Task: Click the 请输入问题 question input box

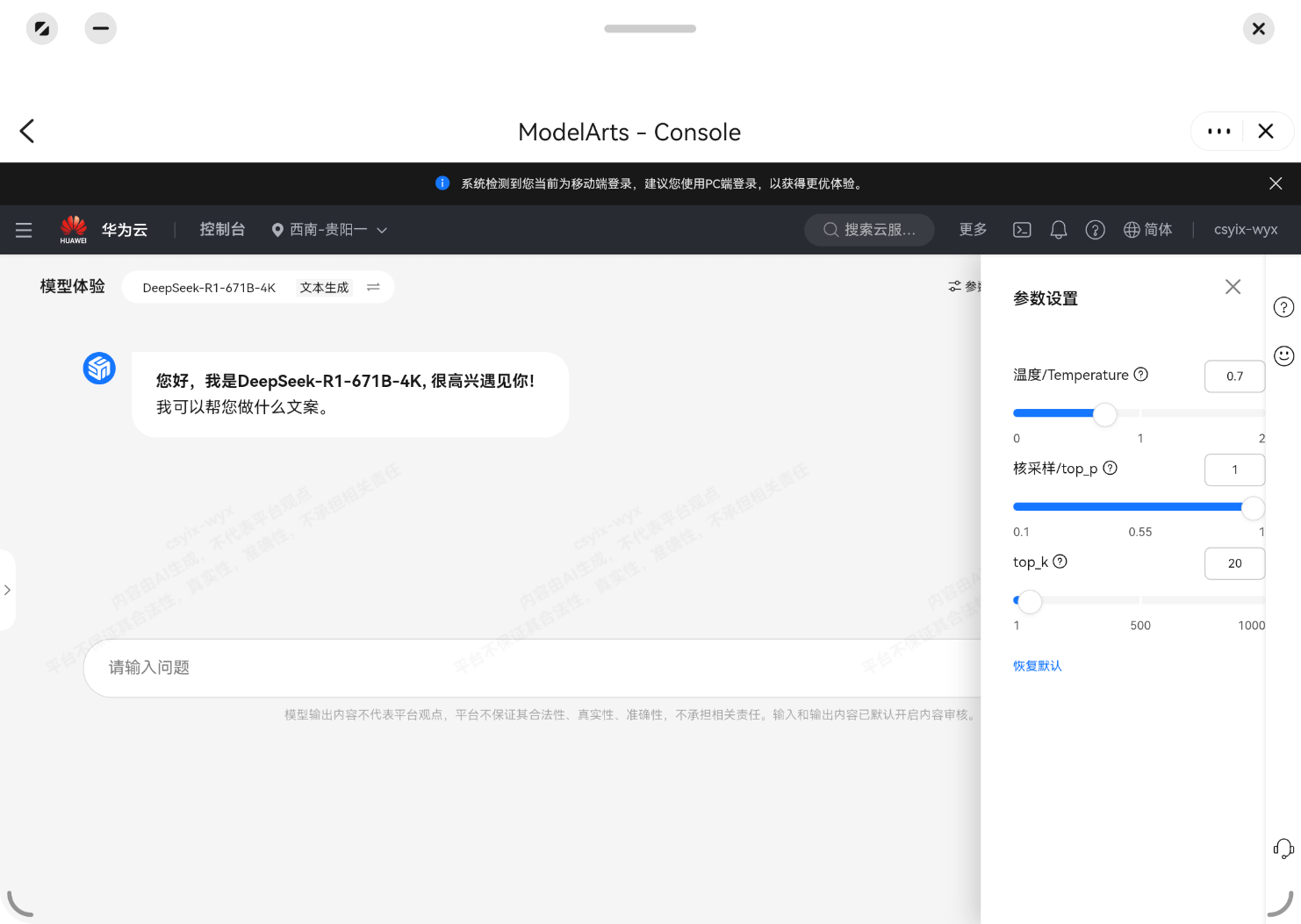Action: (x=532, y=668)
